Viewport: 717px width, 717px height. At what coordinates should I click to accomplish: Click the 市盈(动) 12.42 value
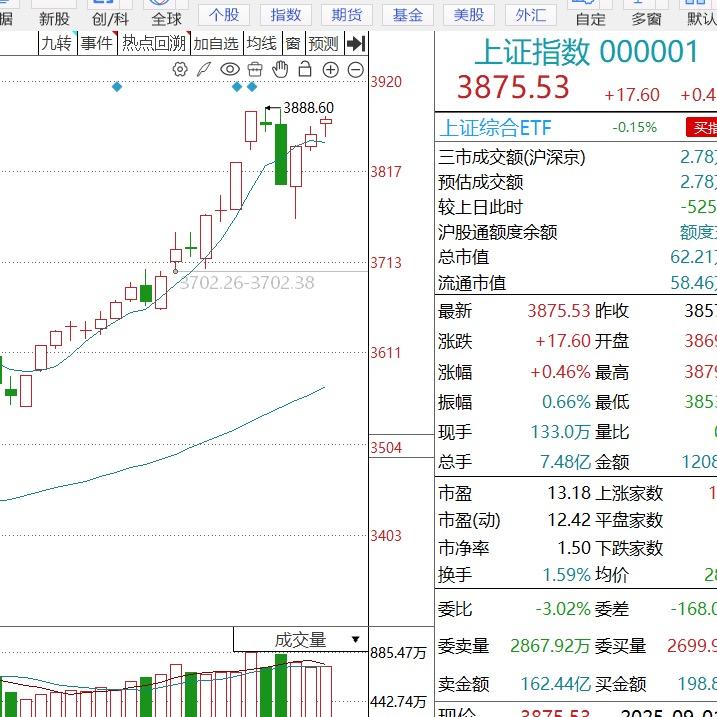pyautogui.click(x=569, y=520)
